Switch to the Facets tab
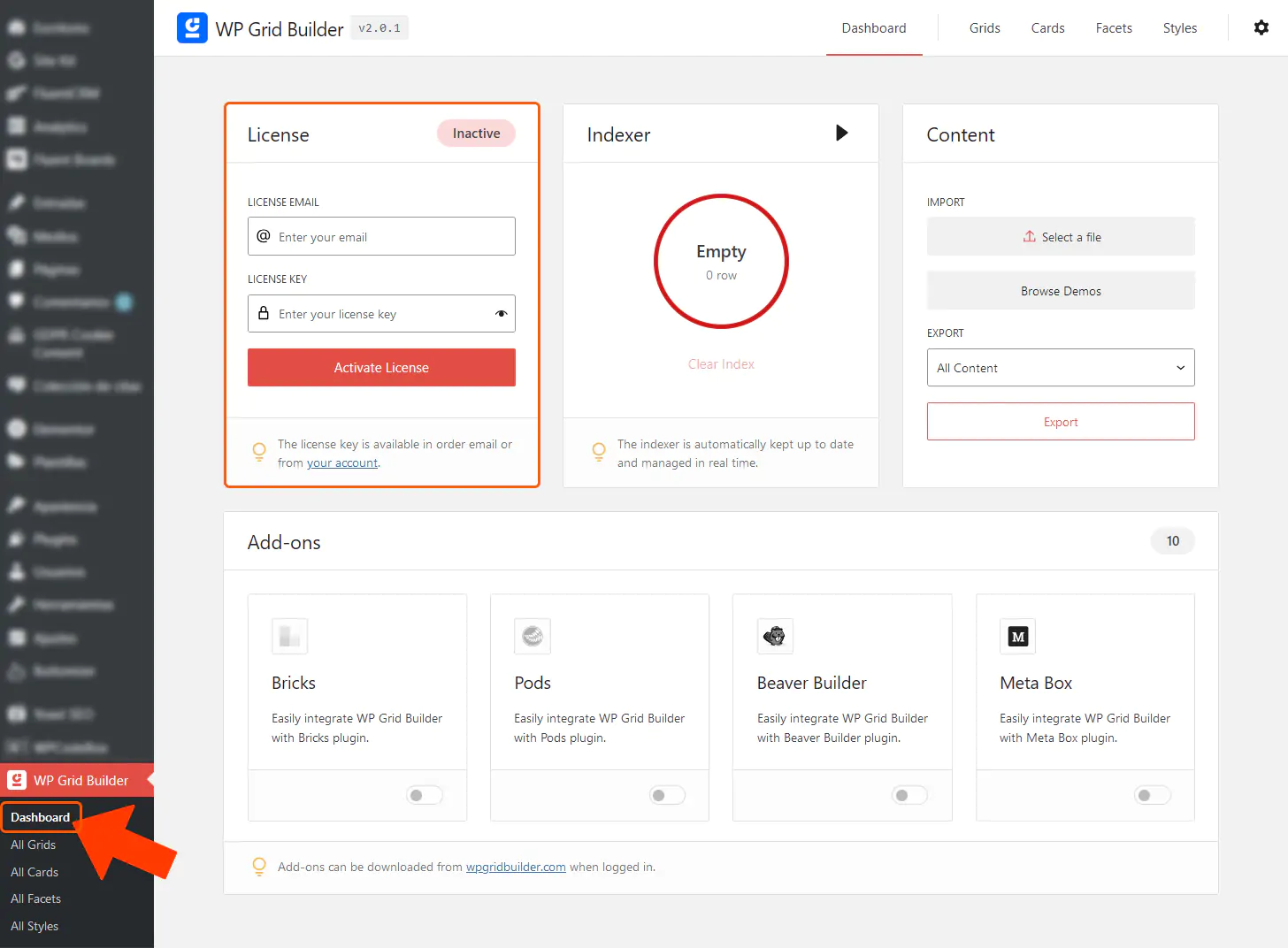Screen dimensions: 1288x948 pos(1114,27)
